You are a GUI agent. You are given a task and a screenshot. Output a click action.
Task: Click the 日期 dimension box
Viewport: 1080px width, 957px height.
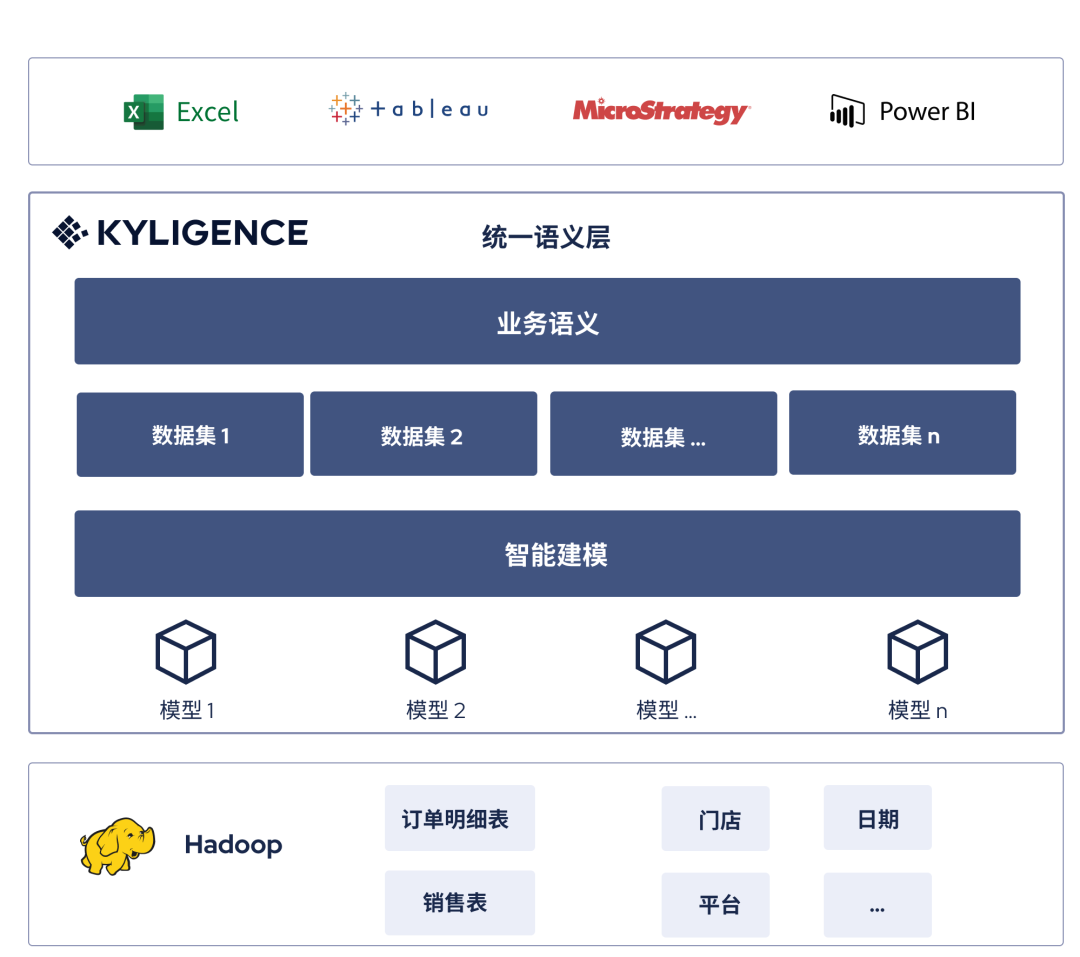[878, 818]
